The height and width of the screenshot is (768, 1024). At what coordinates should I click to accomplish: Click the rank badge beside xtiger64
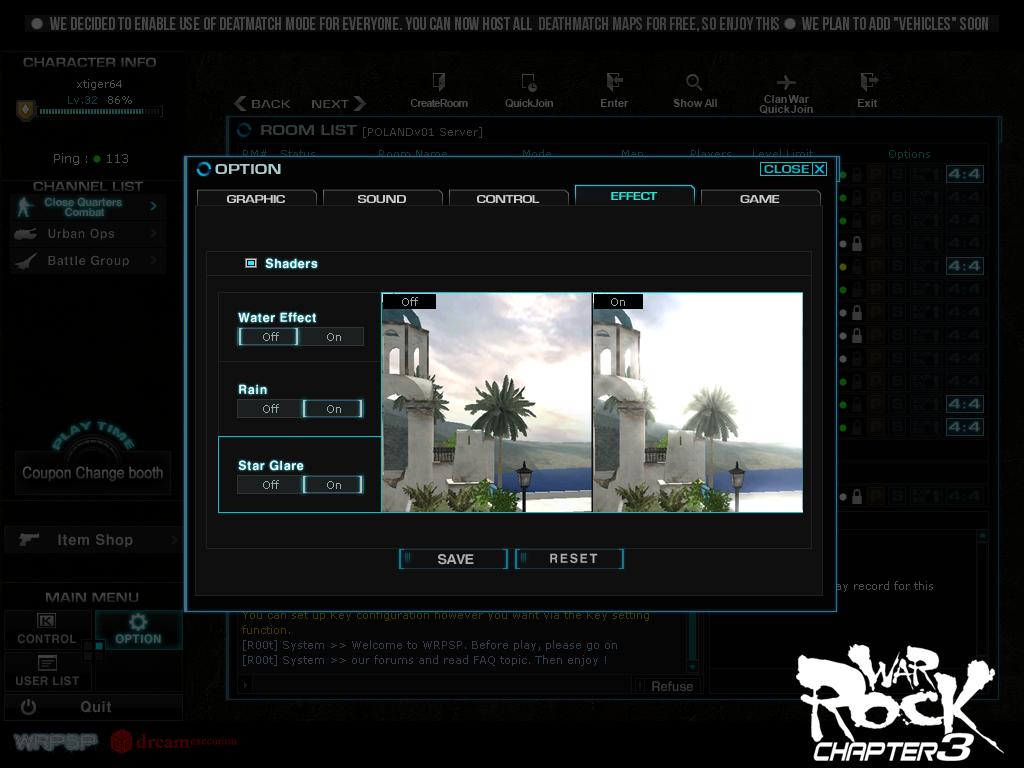coord(25,110)
